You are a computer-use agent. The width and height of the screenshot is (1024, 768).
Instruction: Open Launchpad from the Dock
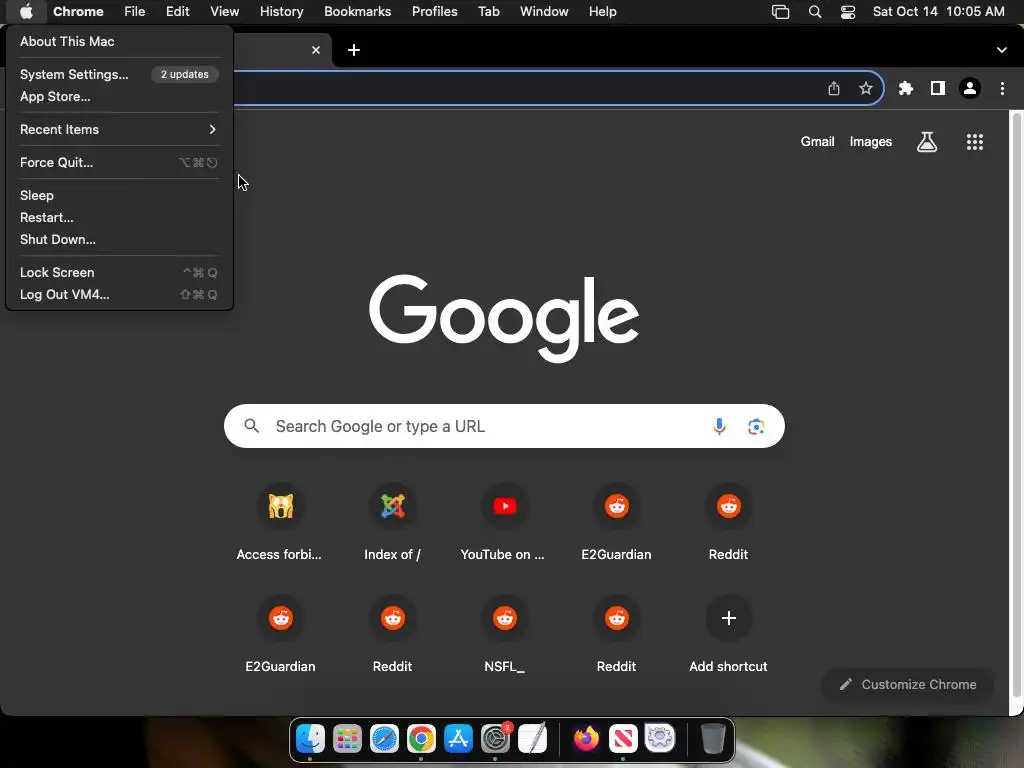[347, 739]
